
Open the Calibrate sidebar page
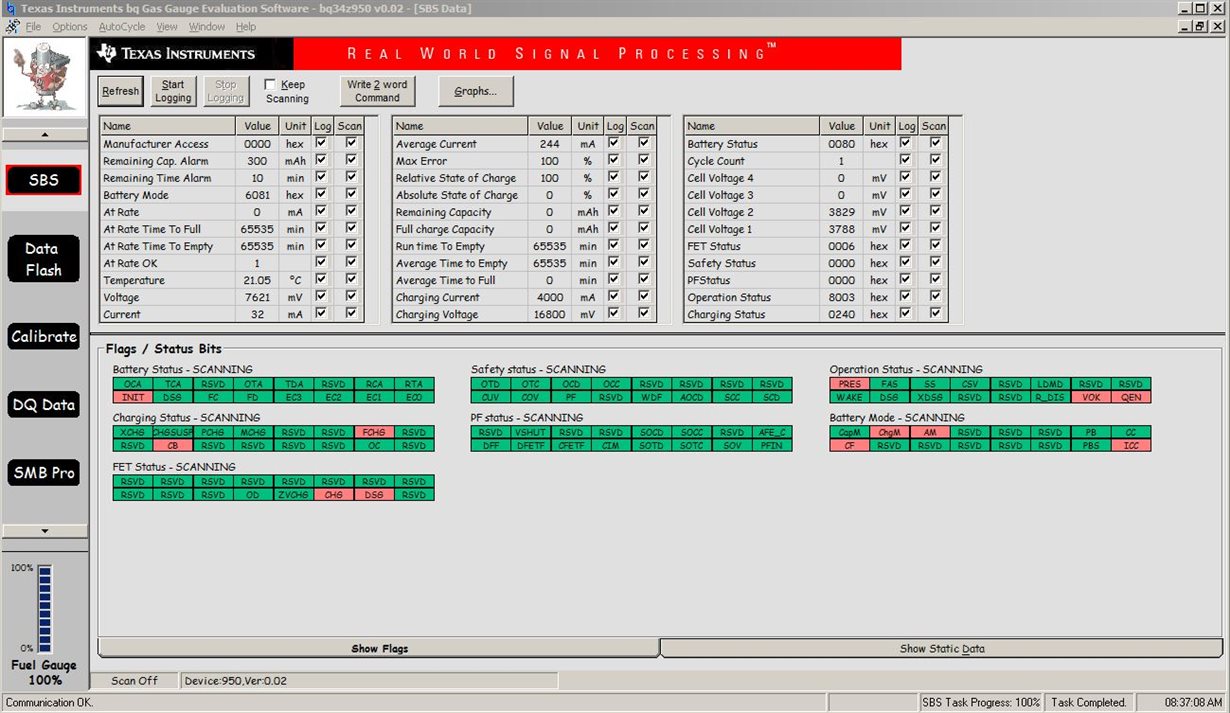coord(43,337)
